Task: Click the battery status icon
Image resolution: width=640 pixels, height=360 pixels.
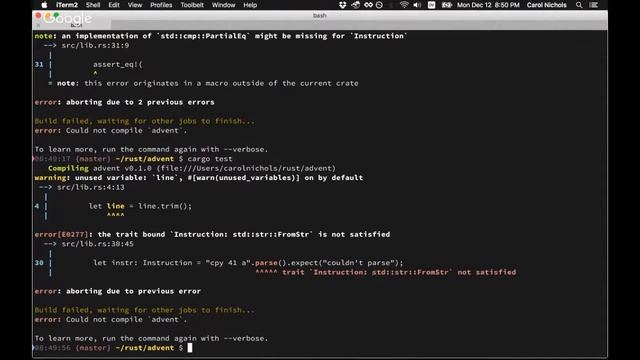Action: (x=447, y=5)
